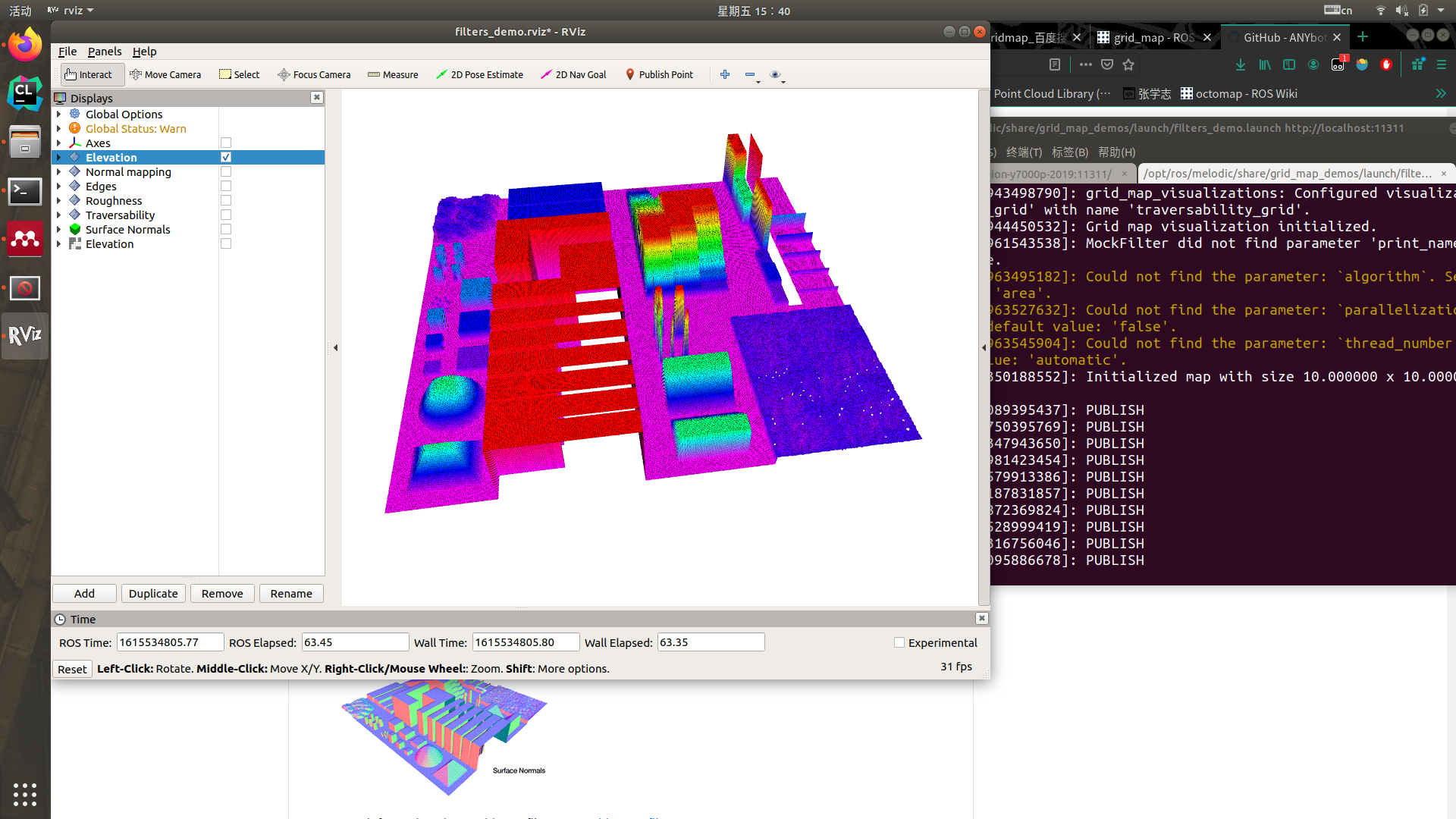
Task: Click the Publish Point tool
Action: (659, 74)
